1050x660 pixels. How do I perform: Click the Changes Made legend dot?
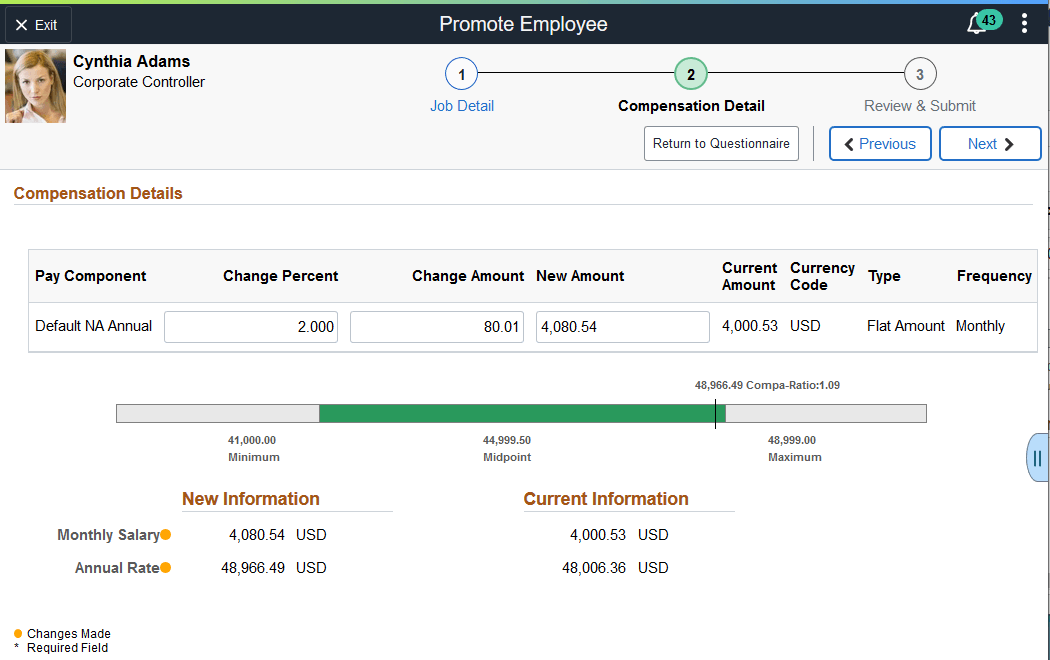coord(17,633)
